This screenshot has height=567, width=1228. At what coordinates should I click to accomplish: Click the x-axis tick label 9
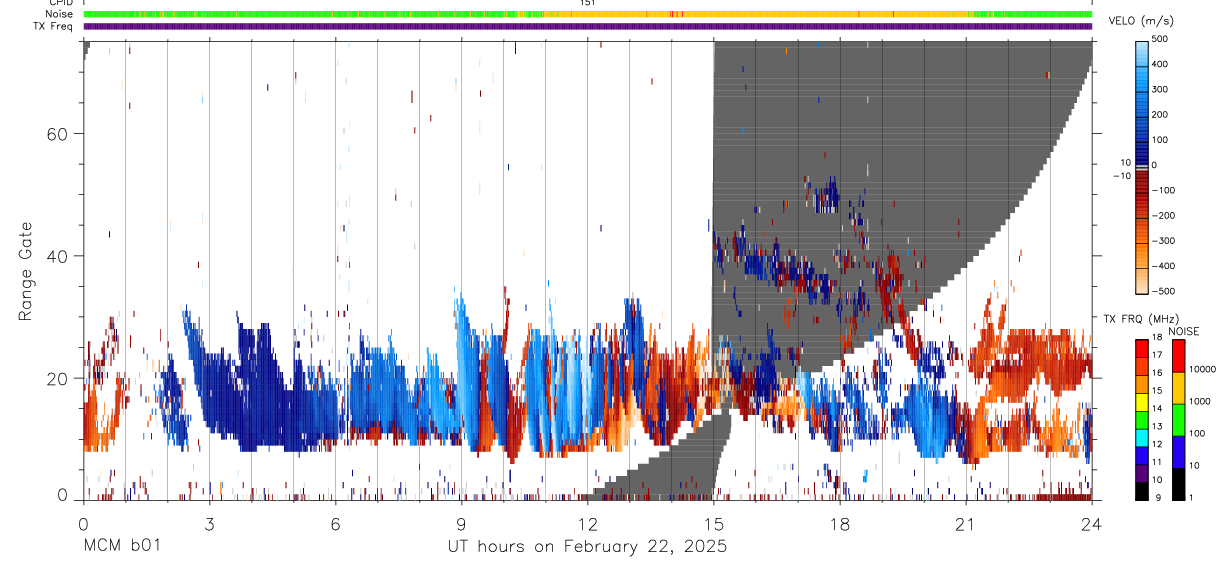461,523
